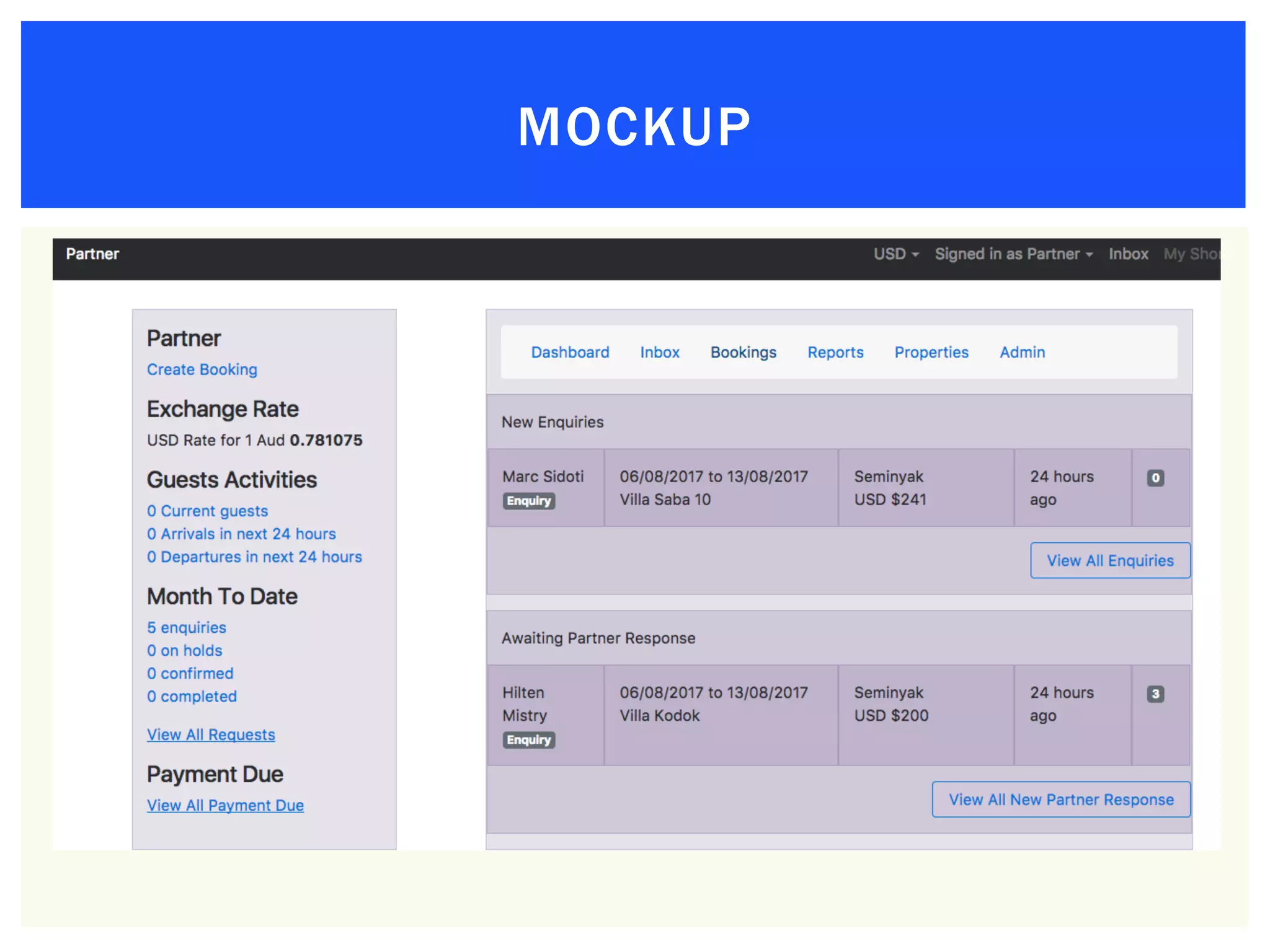Screen dimensions: 1270x952
Task: Click the New Enquiries heading
Action: point(553,422)
